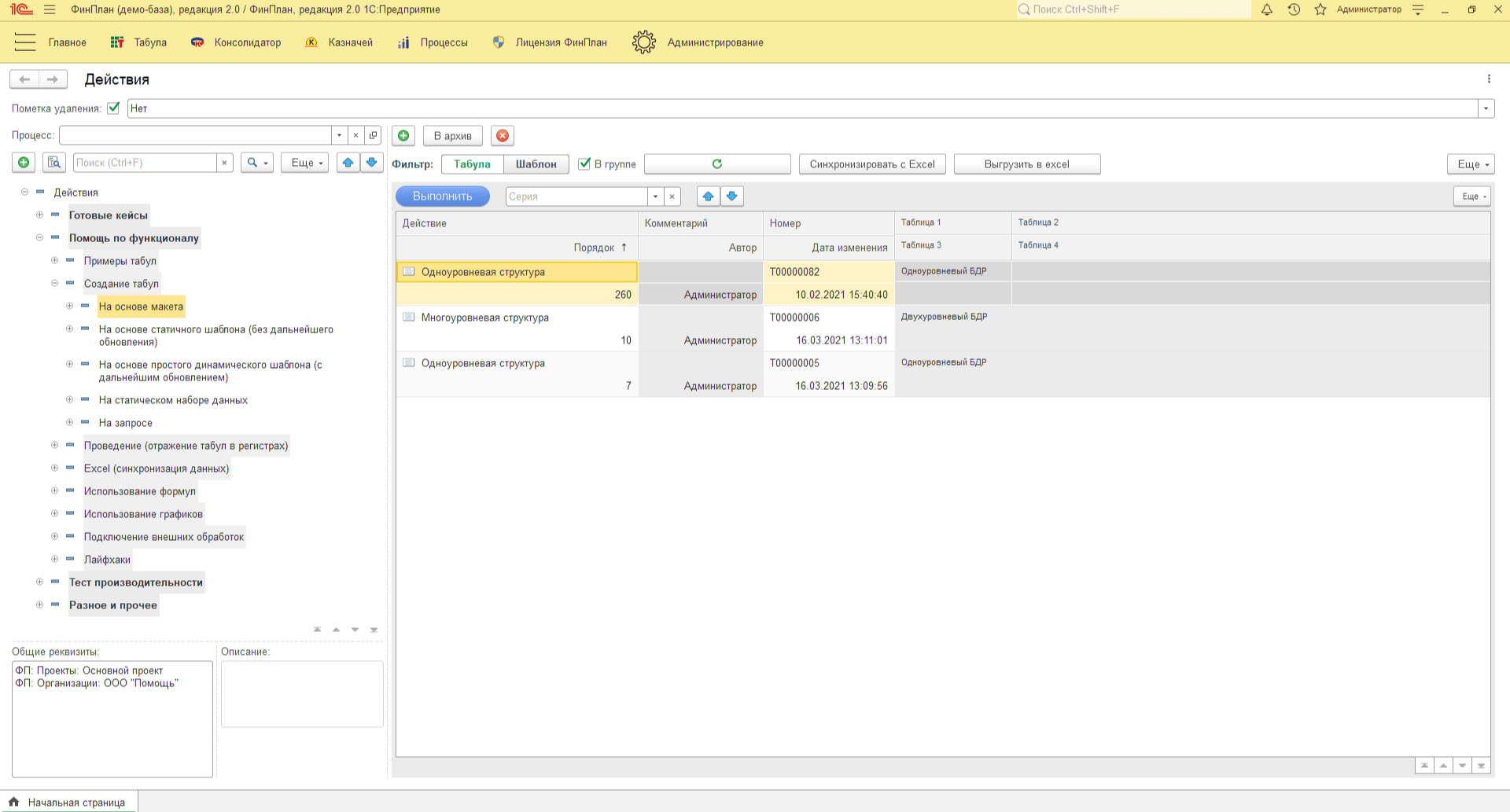Click the notifications bell icon

pyautogui.click(x=1266, y=9)
